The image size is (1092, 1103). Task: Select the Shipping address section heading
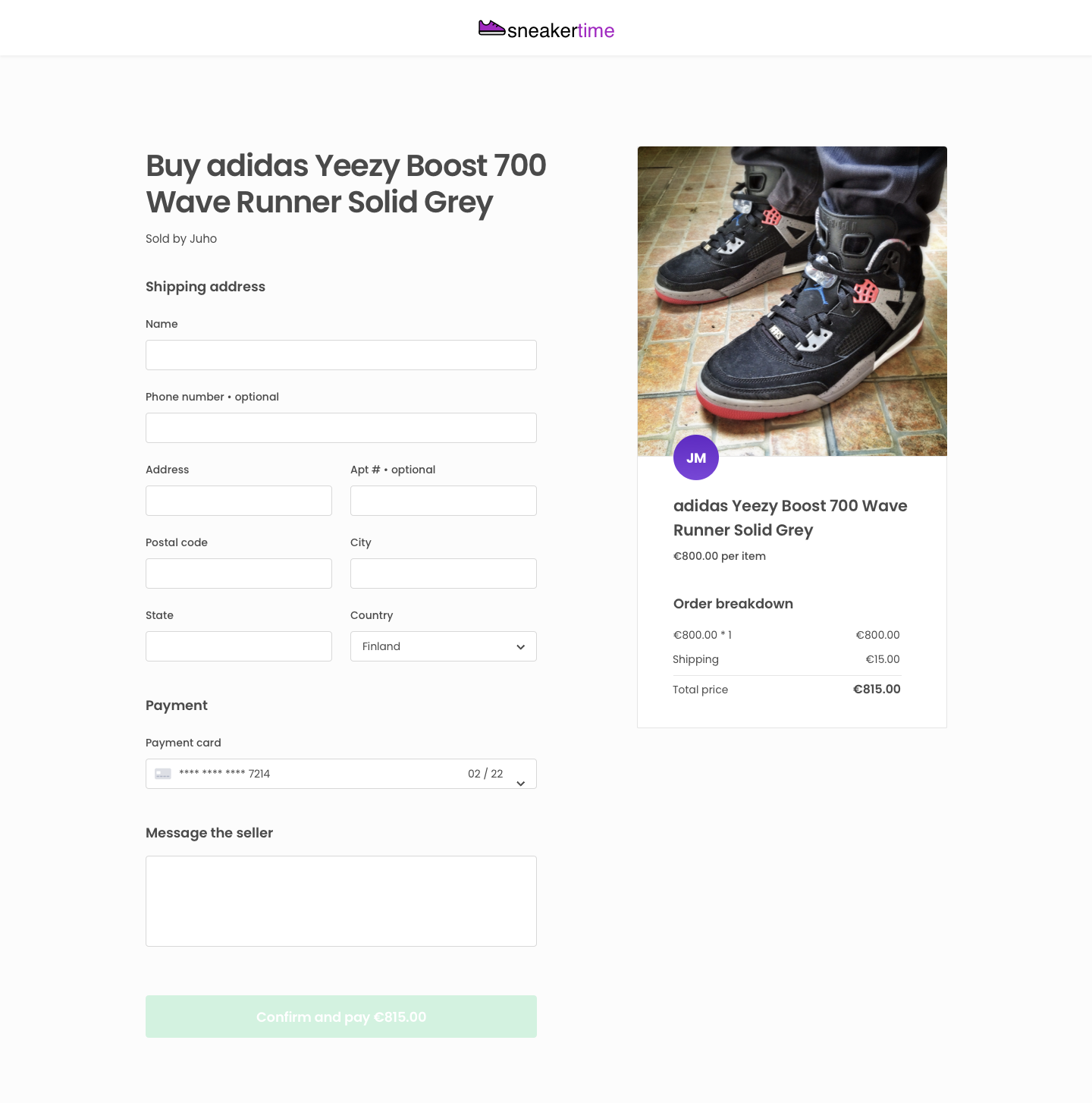[x=205, y=287]
